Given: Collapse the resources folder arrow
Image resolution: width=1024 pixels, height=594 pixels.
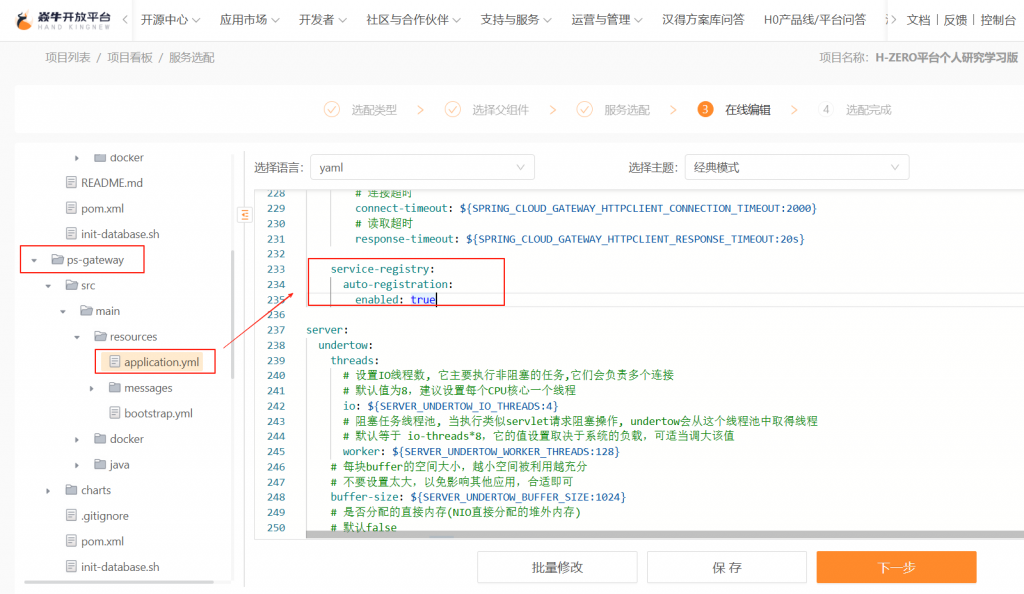Looking at the screenshot, I should [78, 337].
